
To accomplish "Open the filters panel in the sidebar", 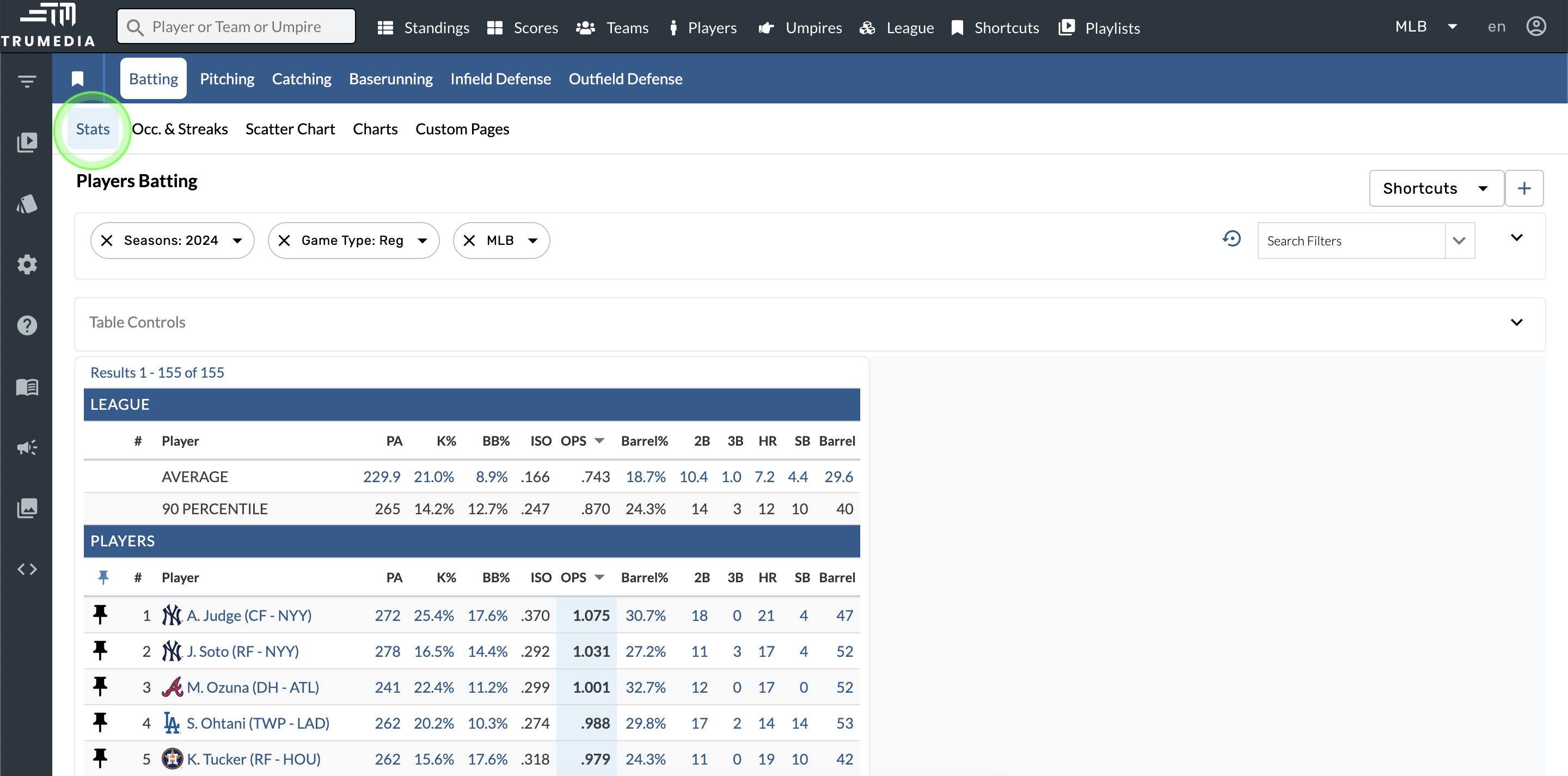I will pos(27,81).
